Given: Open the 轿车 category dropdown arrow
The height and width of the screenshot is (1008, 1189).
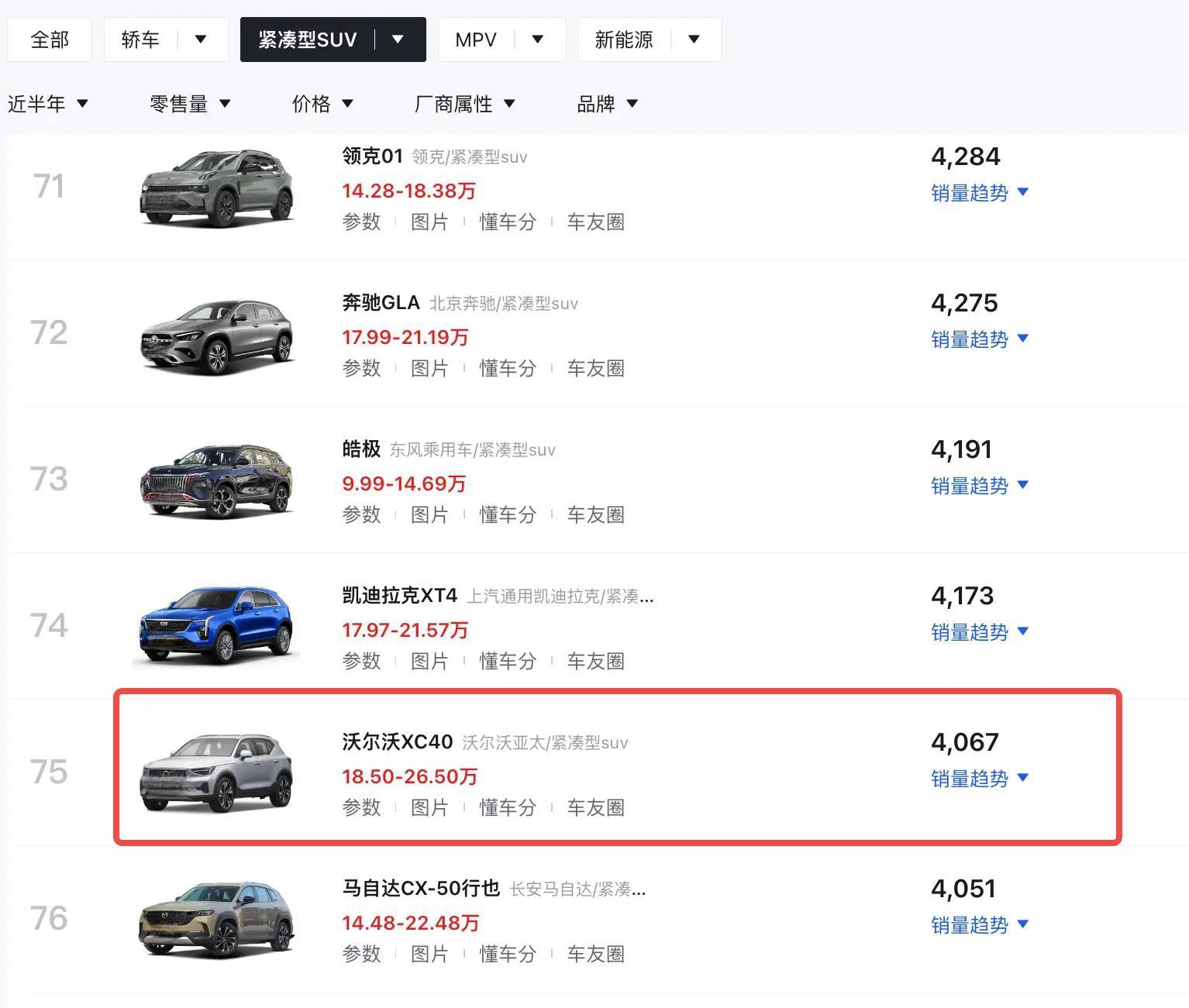Looking at the screenshot, I should click(201, 39).
